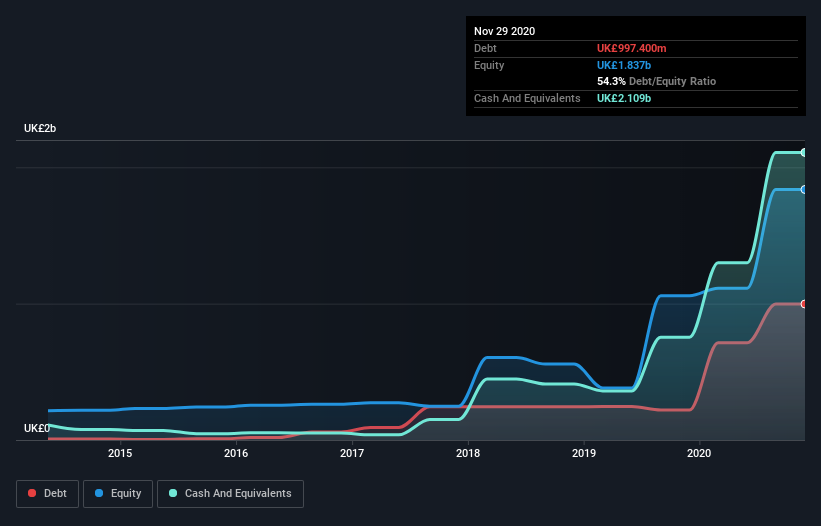This screenshot has height=526, width=821.
Task: Click the red Debt endpoint marker
Action: pyautogui.click(x=804, y=304)
